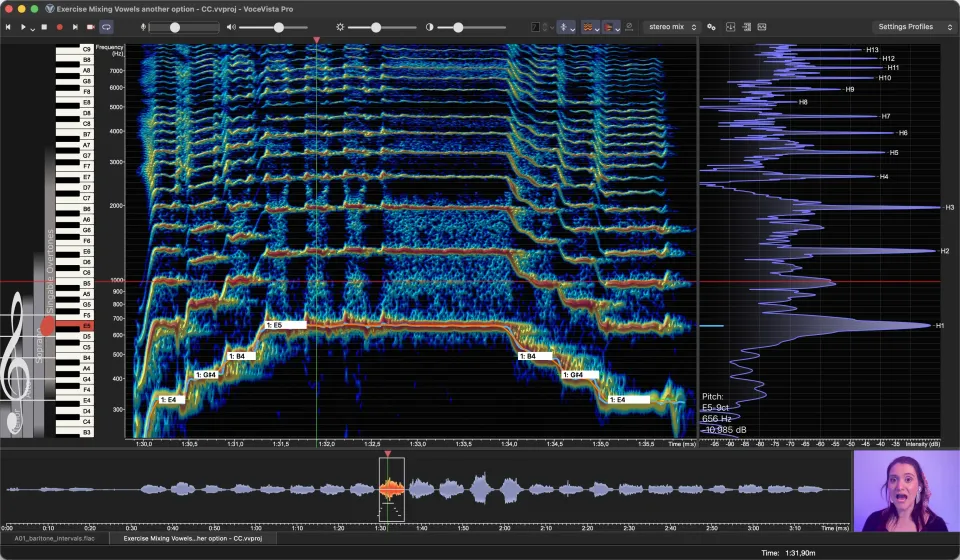960x560 pixels.
Task: Click the microphone input icon
Action: [x=143, y=27]
